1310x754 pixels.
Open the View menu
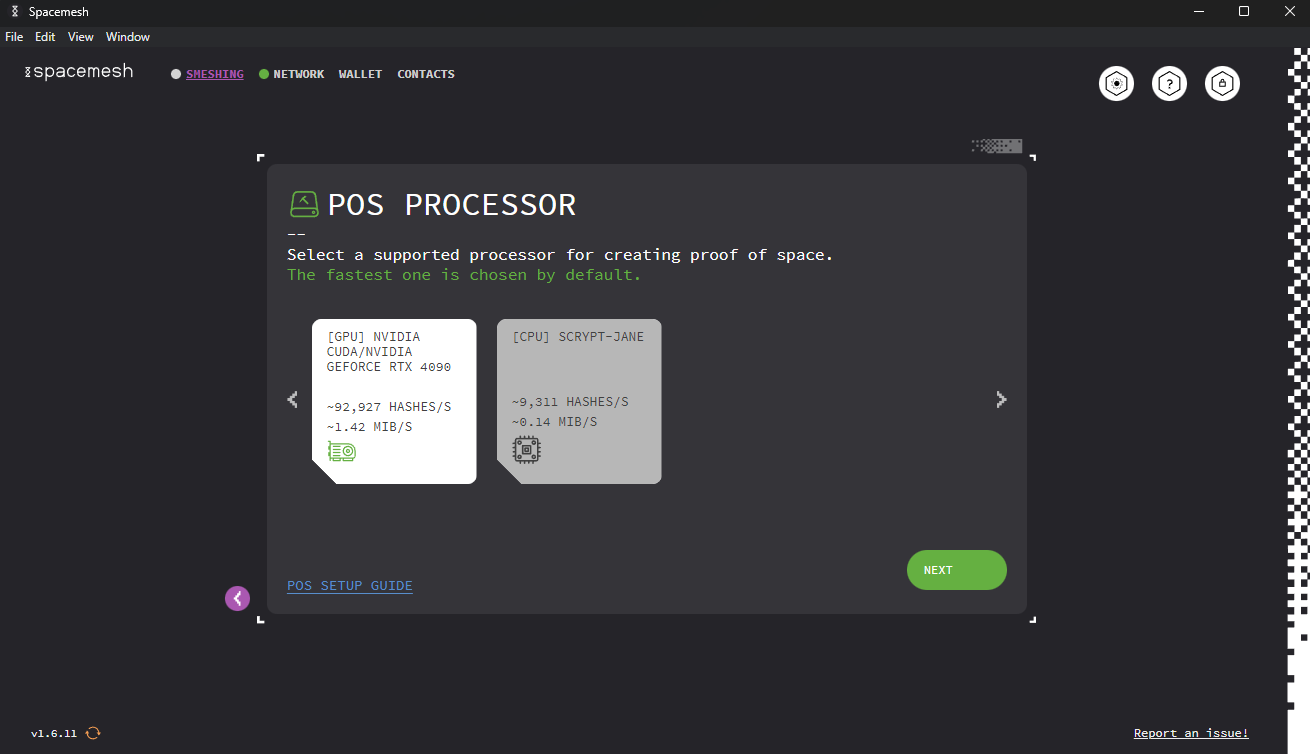point(81,37)
